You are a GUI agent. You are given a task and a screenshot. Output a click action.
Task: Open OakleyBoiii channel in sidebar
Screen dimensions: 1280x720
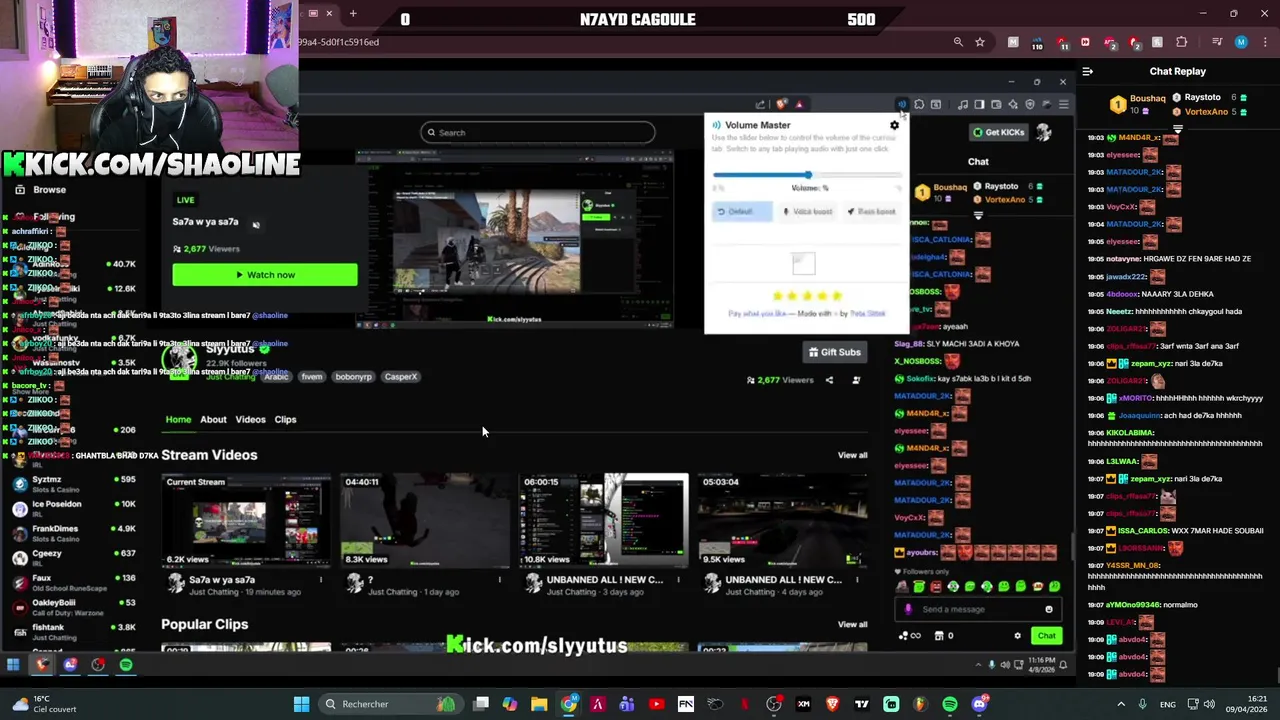click(75, 606)
